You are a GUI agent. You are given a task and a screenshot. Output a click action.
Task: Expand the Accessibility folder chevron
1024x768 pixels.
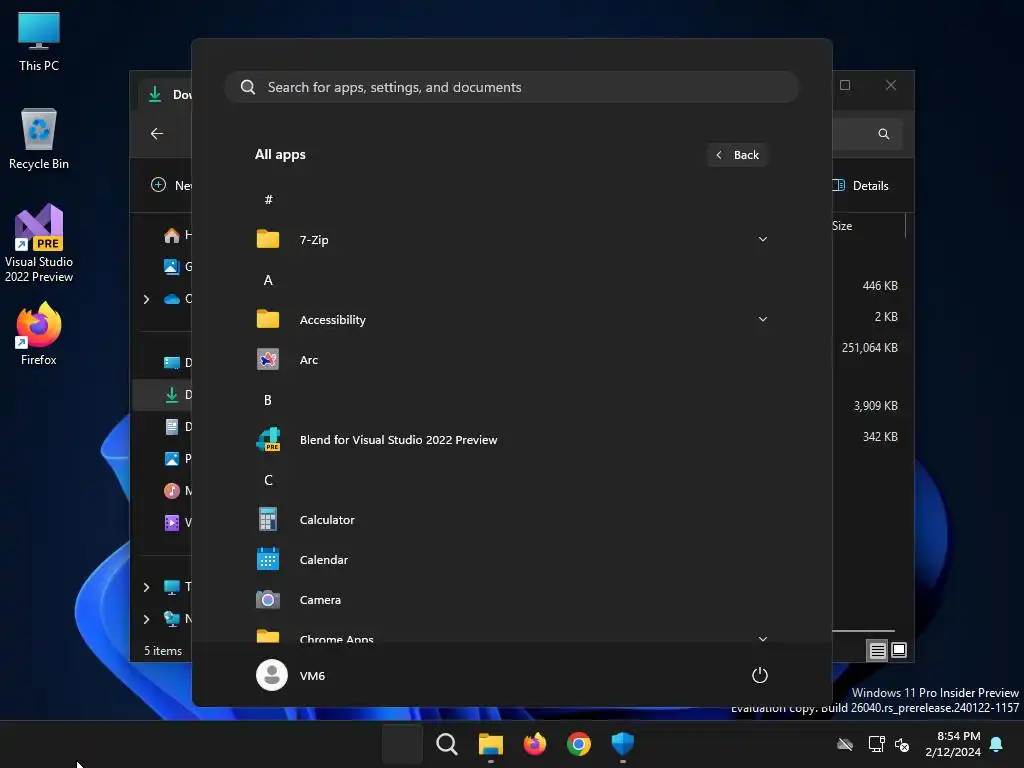(762, 319)
